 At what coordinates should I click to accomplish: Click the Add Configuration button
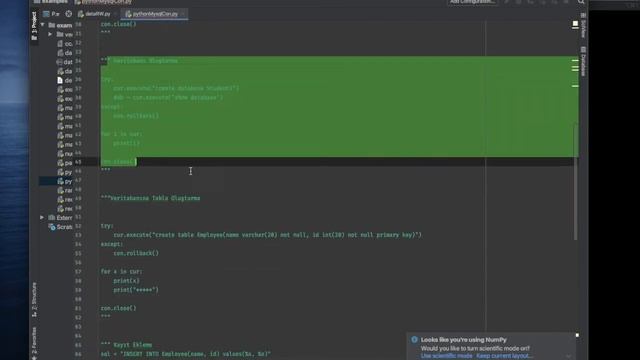coord(472,2)
